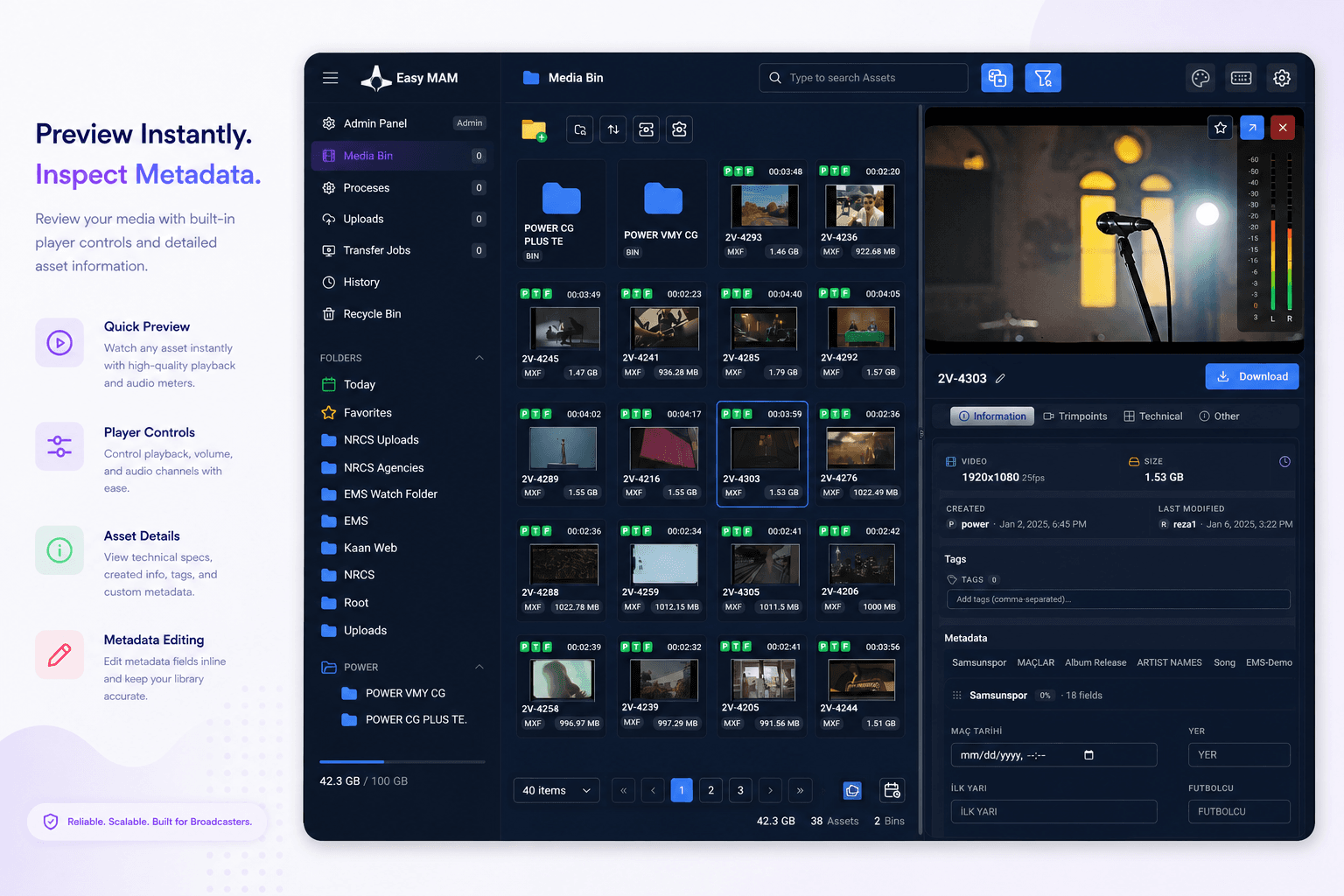Click the capture frame toolbar icon
This screenshot has width=1344, height=896.
[x=647, y=129]
